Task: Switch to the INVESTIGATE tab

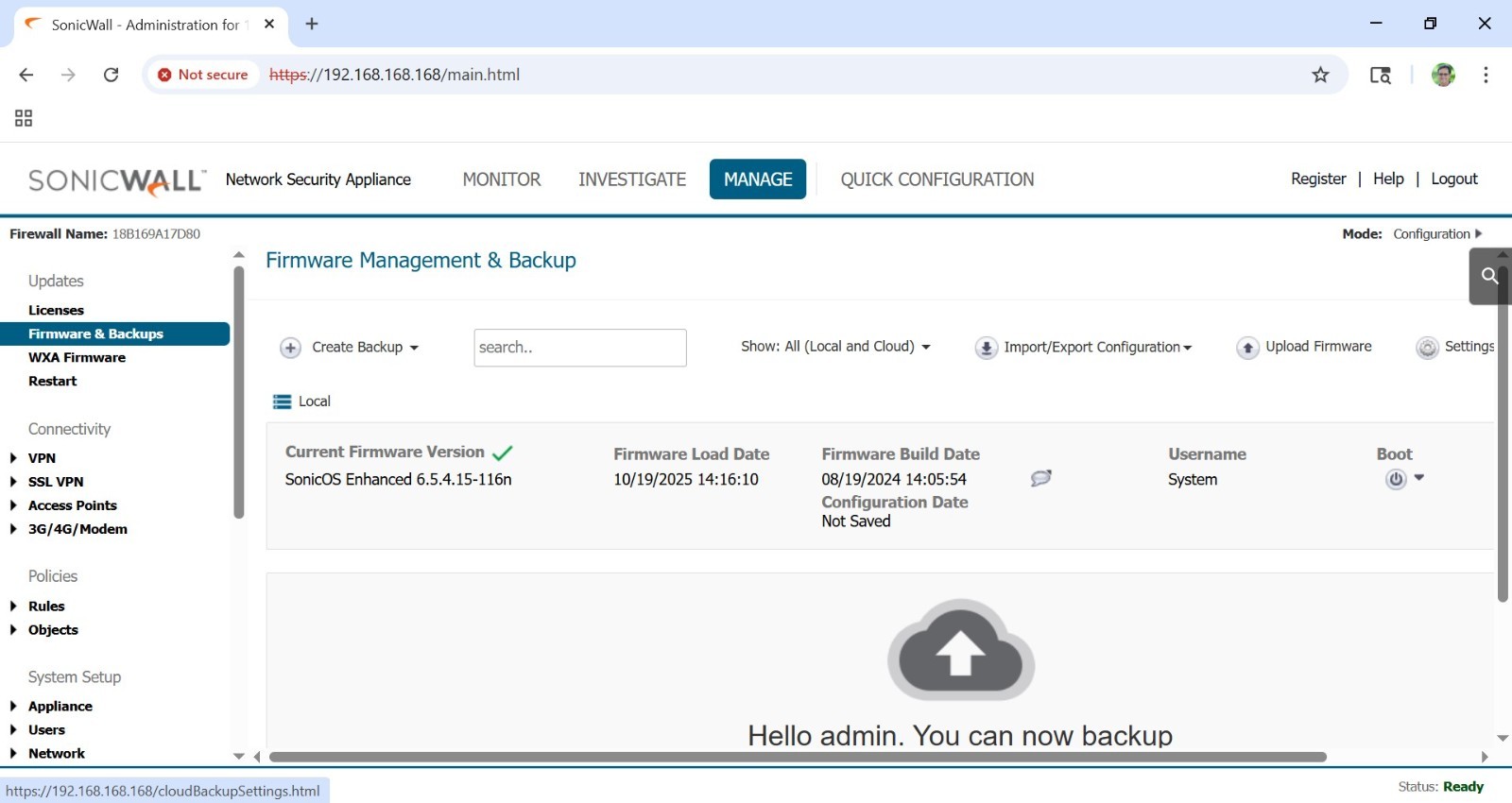Action: 632,179
